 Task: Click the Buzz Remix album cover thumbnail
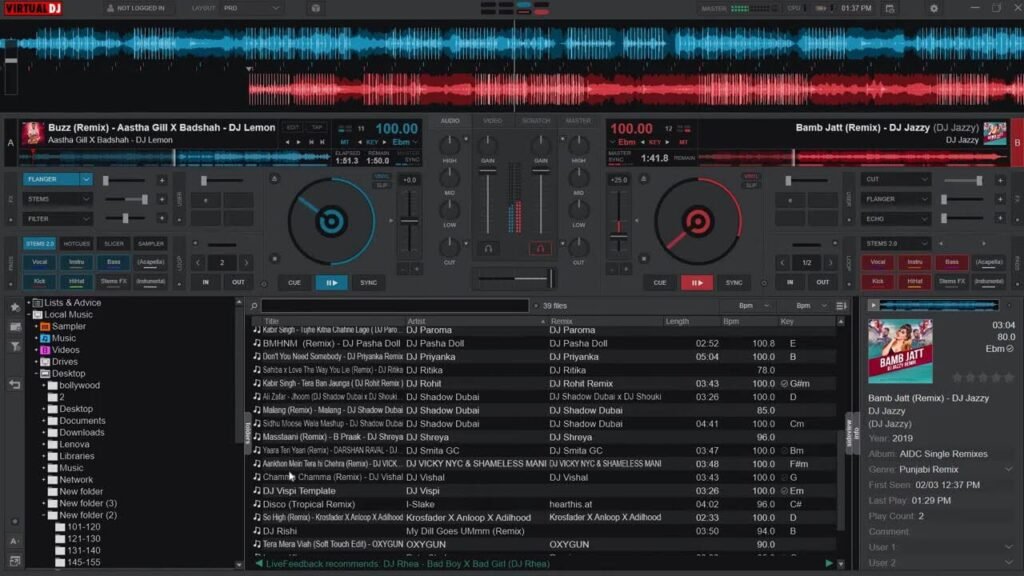(33, 133)
